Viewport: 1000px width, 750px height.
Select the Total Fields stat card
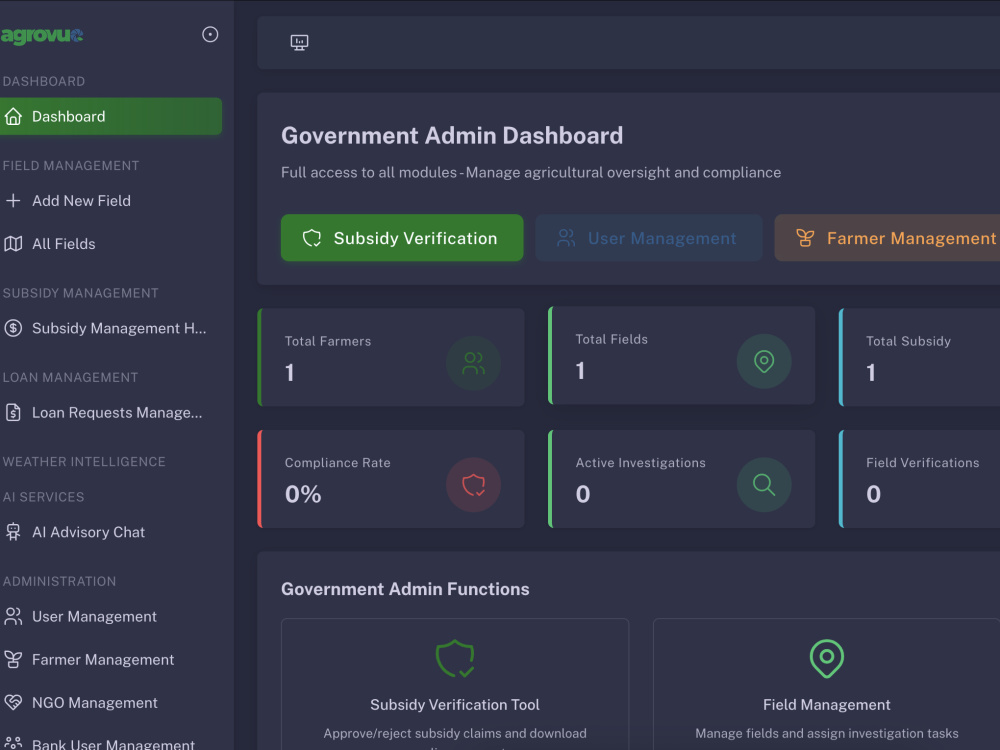[682, 355]
